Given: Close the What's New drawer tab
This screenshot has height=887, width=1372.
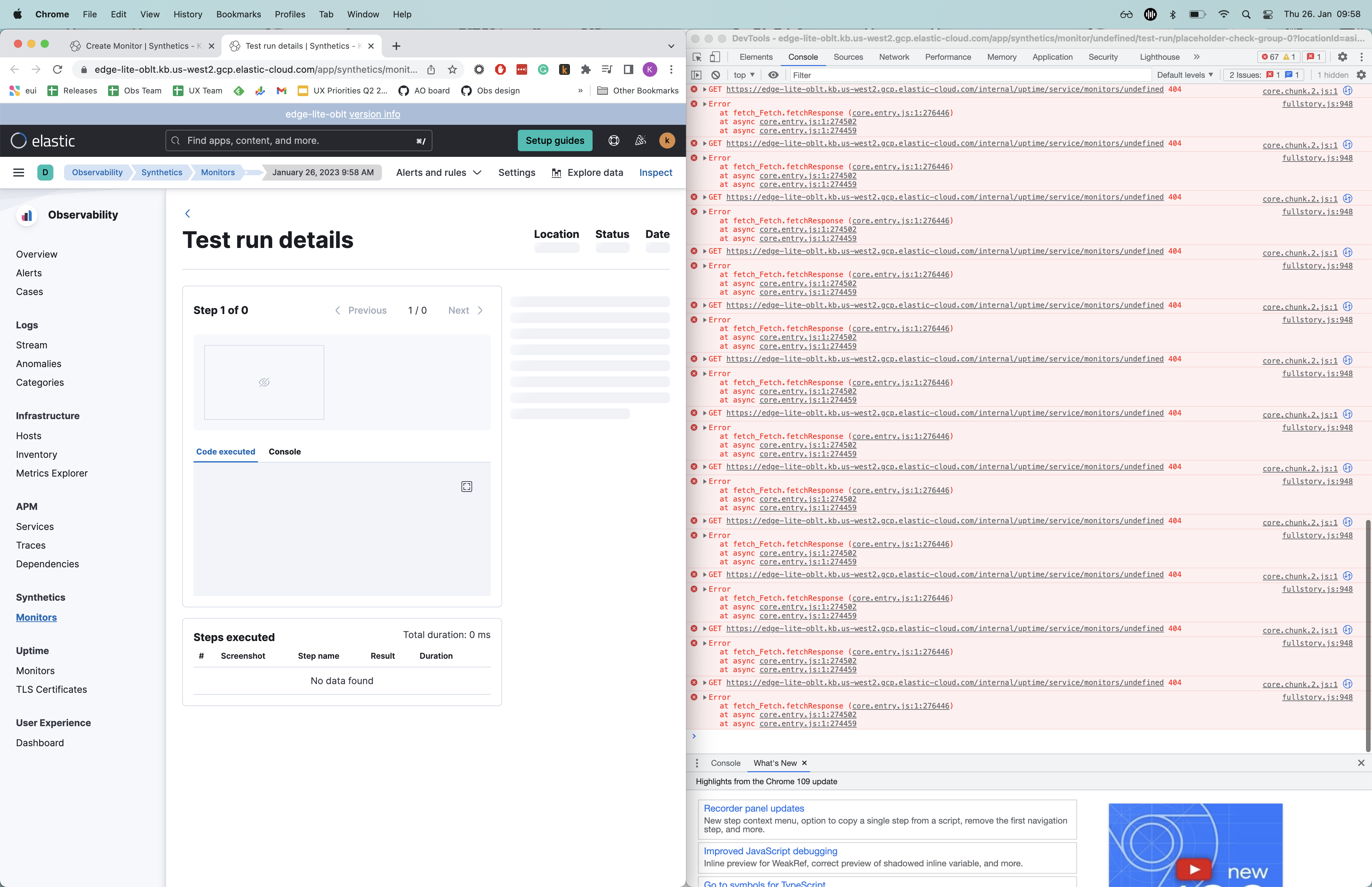Looking at the screenshot, I should [804, 763].
